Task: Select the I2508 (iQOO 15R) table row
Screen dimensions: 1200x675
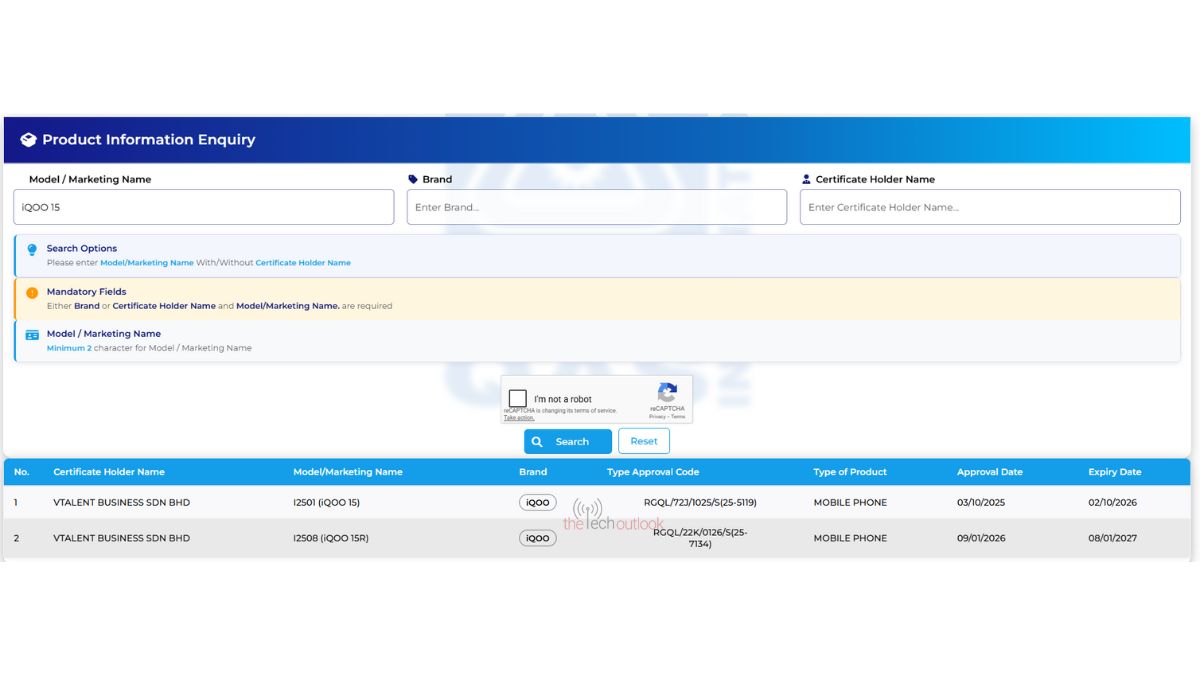Action: (330, 538)
